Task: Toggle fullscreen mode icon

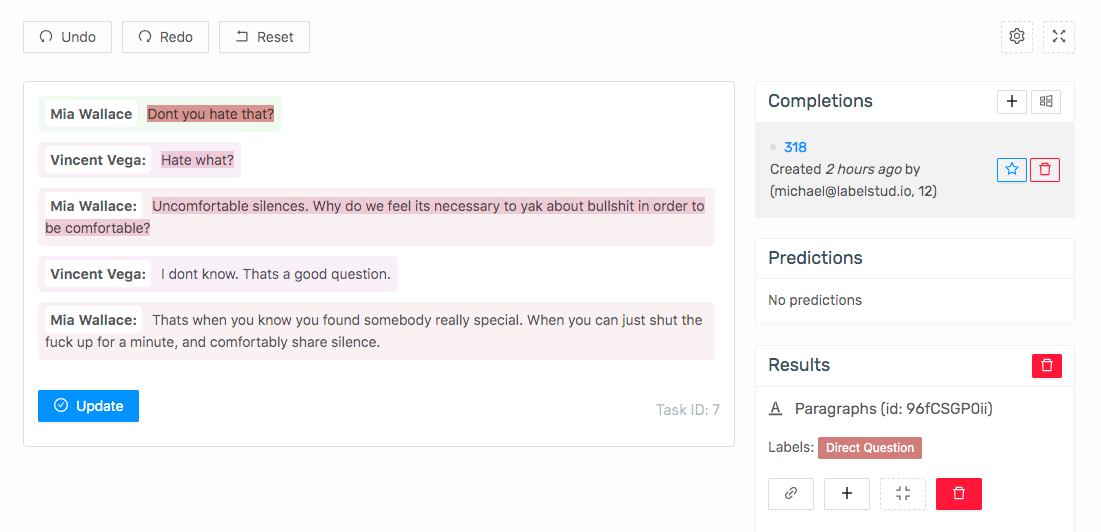Action: [x=1059, y=37]
